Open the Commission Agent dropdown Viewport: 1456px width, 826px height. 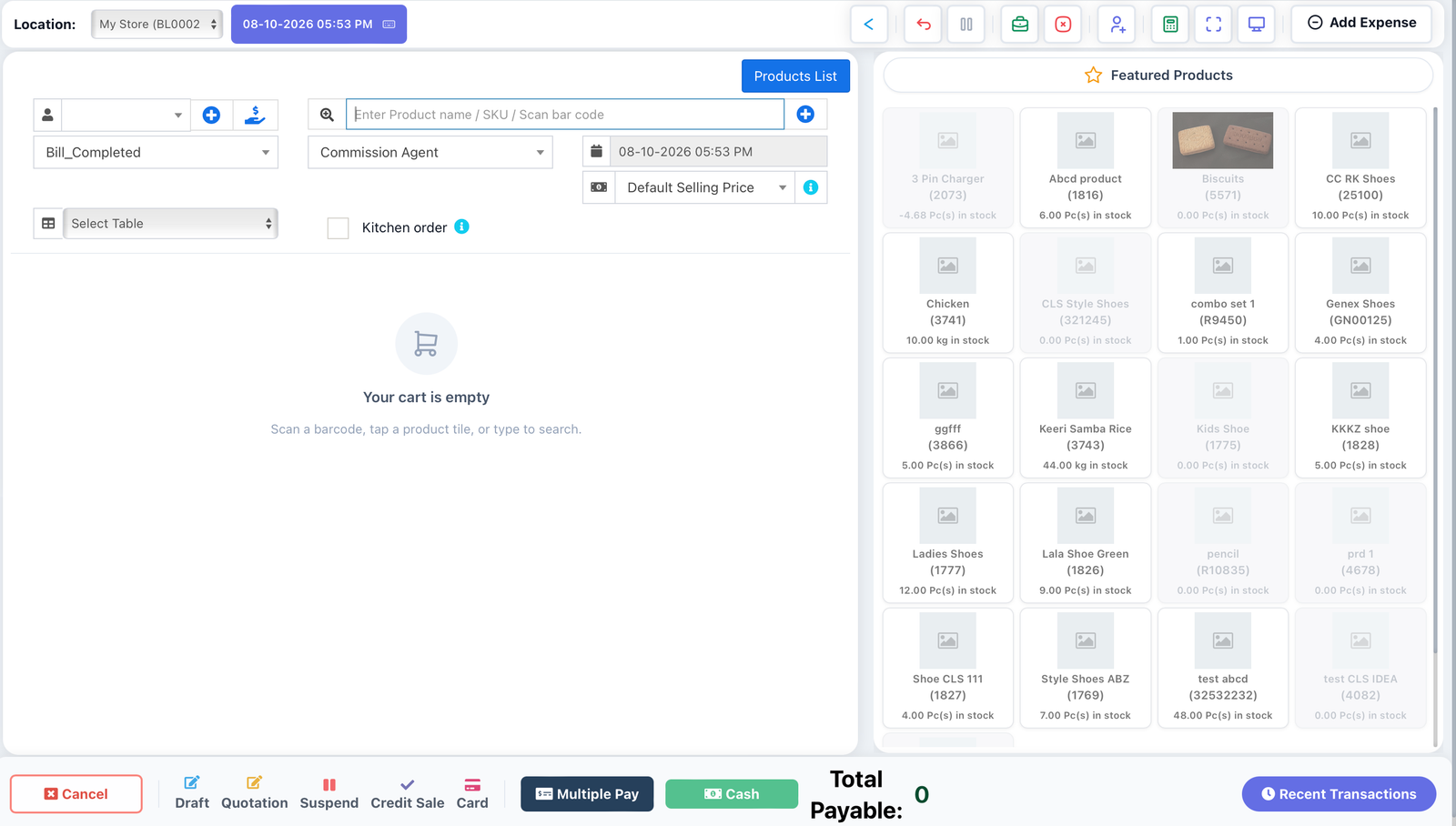(x=430, y=152)
